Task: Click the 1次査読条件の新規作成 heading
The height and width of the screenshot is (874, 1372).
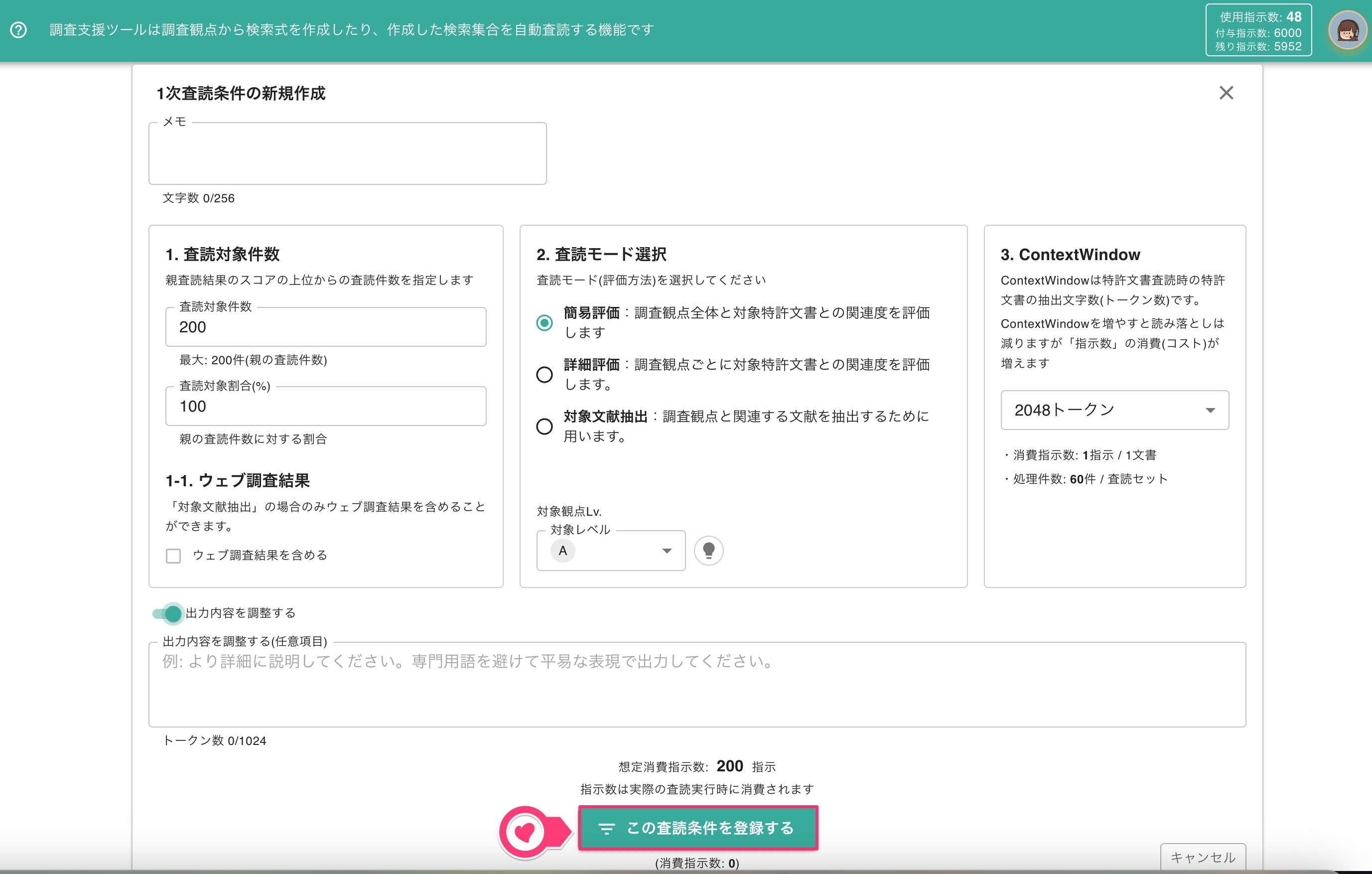Action: point(241,93)
